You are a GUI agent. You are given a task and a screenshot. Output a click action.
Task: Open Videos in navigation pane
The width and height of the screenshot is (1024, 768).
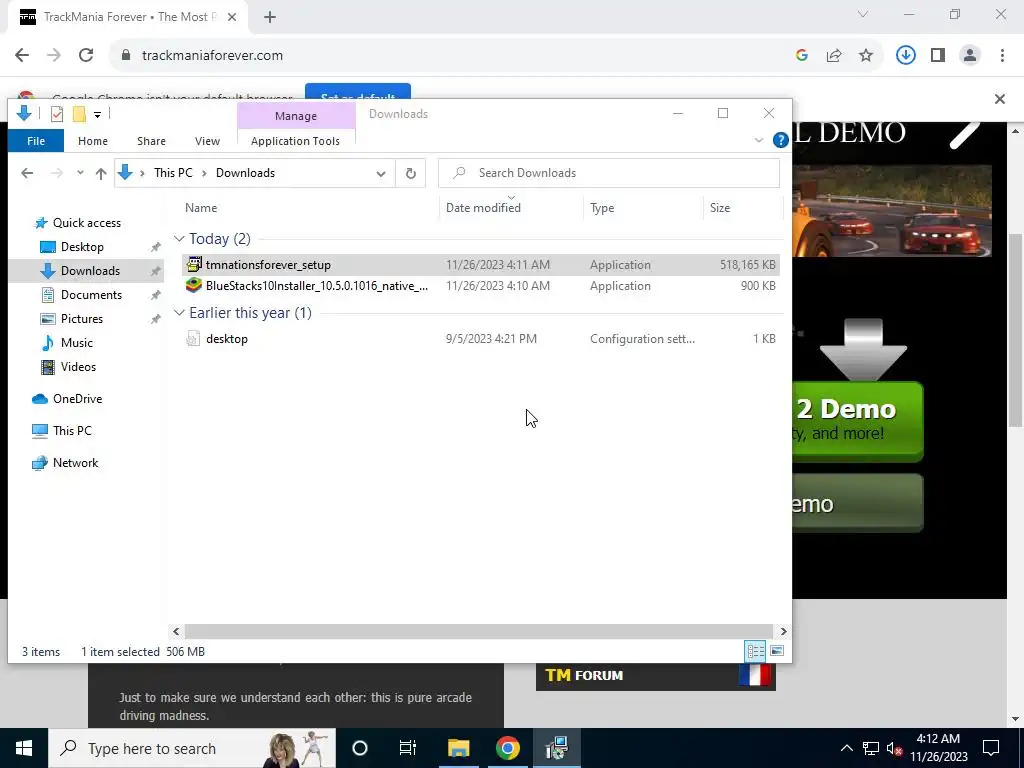click(x=78, y=367)
